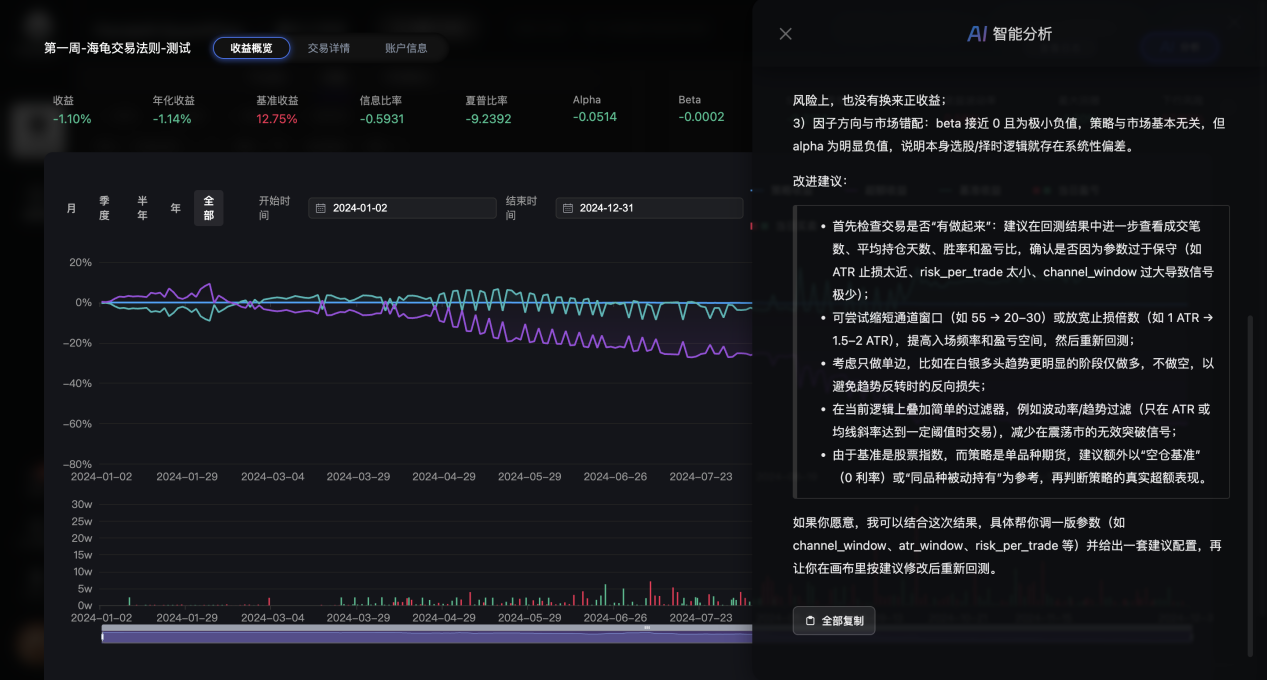The image size is (1267, 680).
Task: Click the 开始时间 label
Action: 274,208
